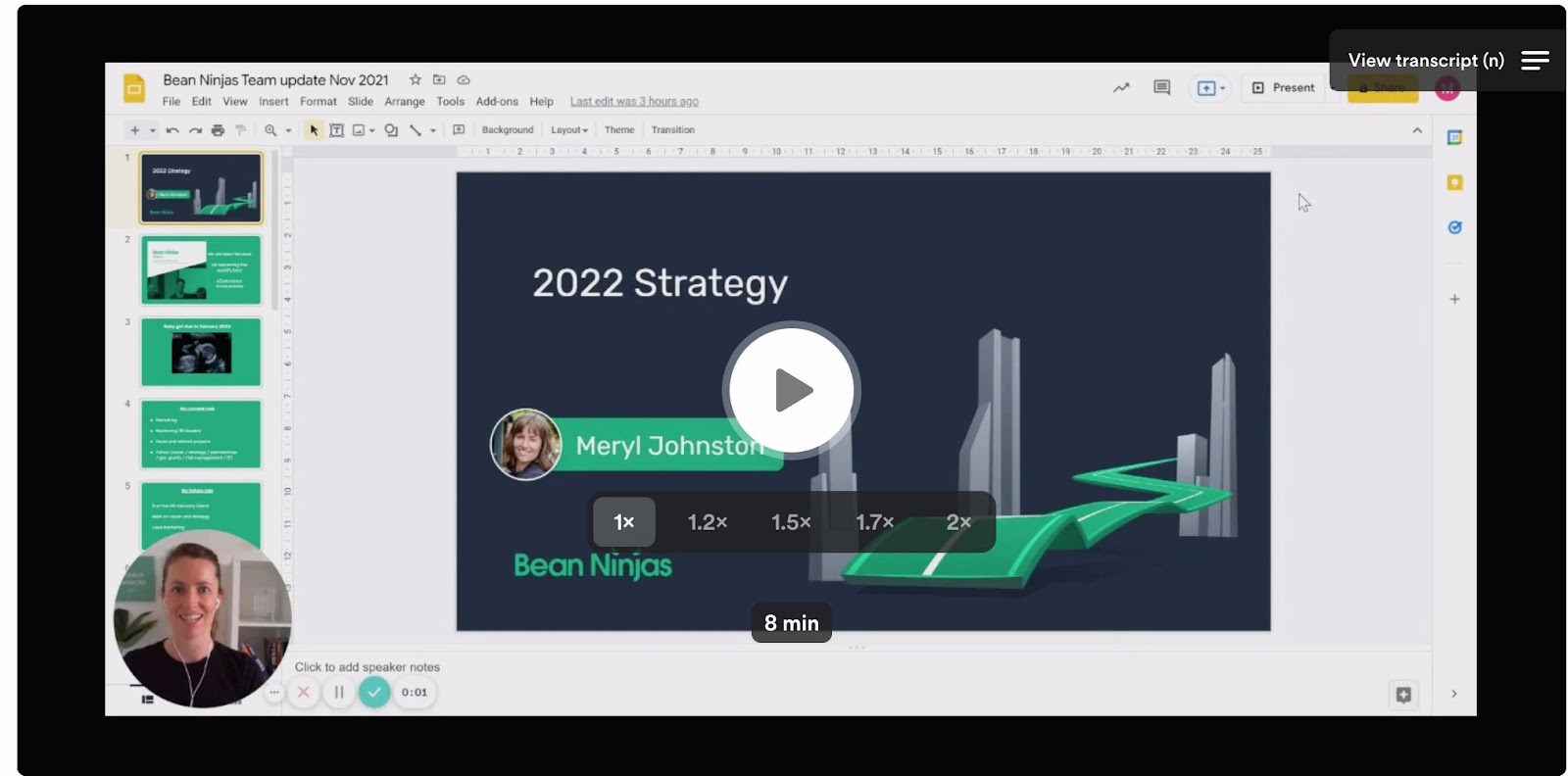Image resolution: width=1568 pixels, height=776 pixels.
Task: Click the Background button
Action: 508,130
